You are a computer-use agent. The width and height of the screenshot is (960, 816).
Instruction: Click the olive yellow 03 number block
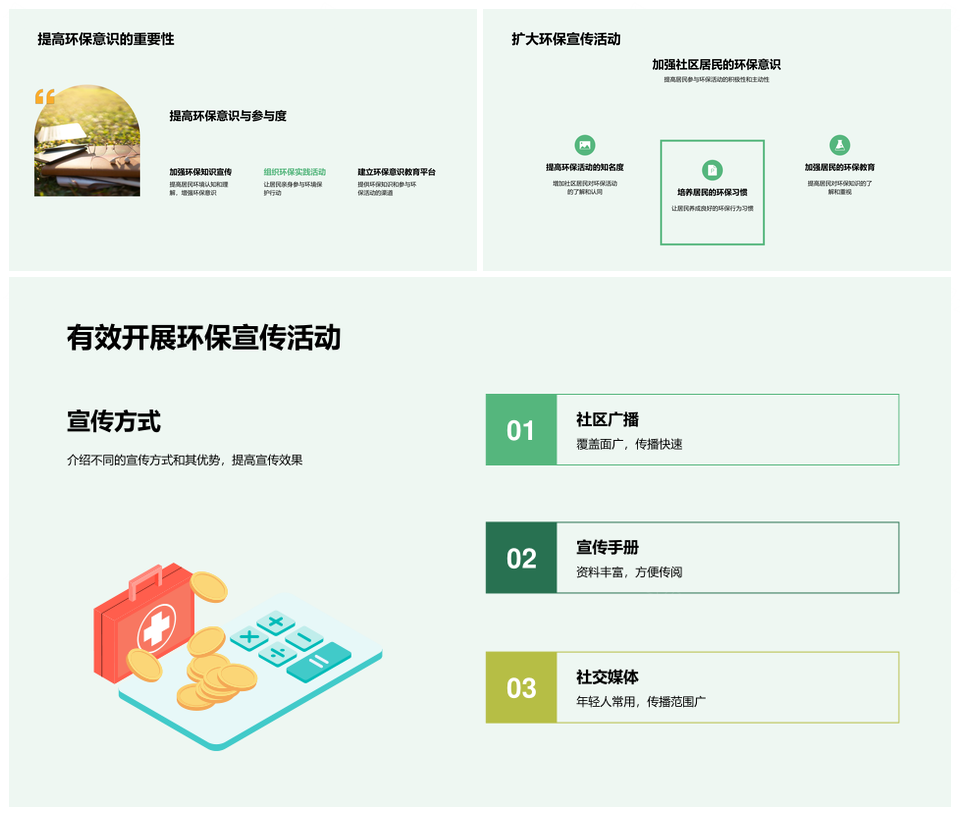click(521, 687)
